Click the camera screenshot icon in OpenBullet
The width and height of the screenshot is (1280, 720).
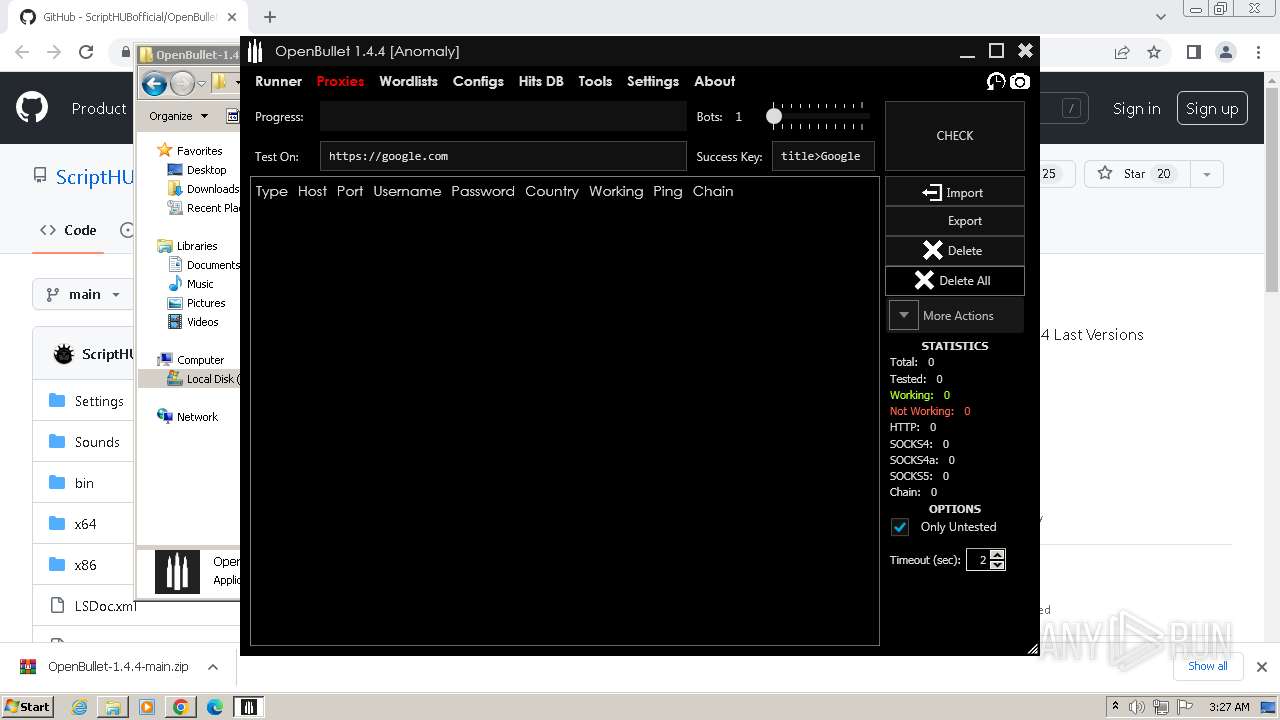(1020, 82)
